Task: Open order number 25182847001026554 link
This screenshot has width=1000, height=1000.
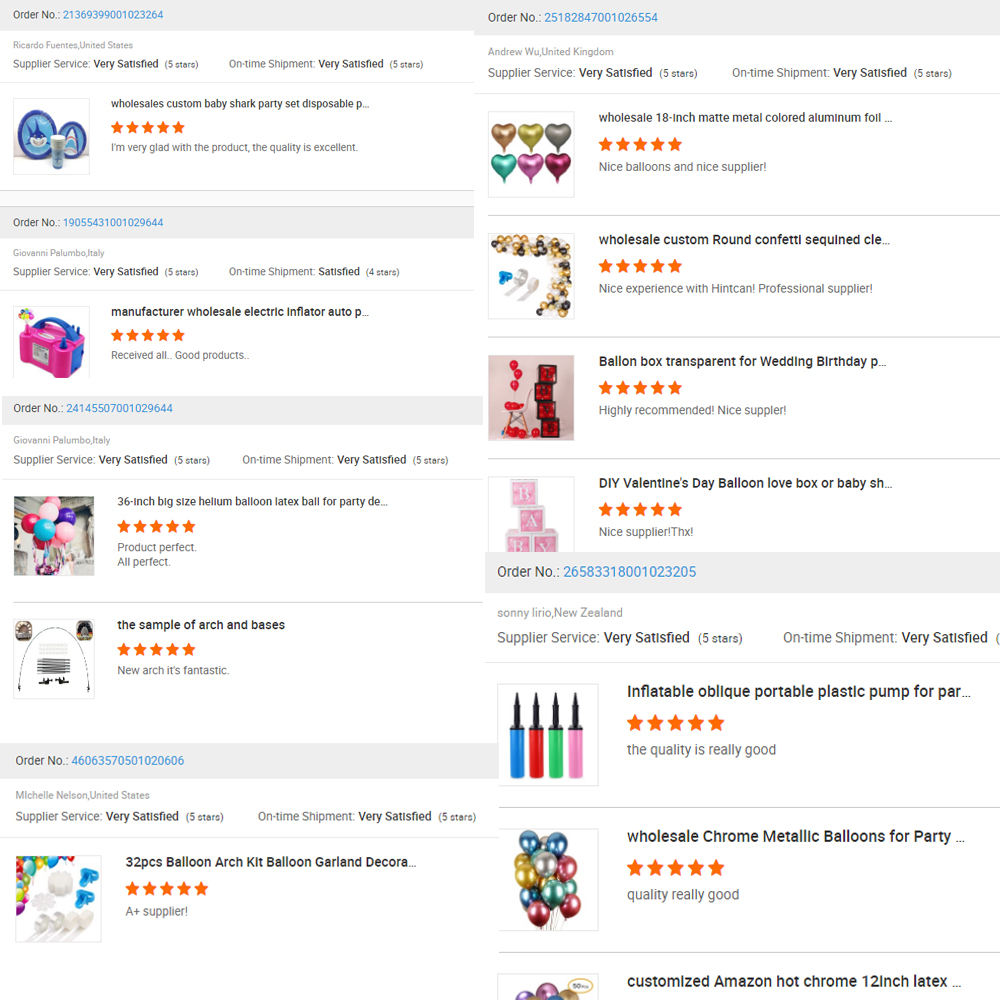Action: [x=601, y=18]
